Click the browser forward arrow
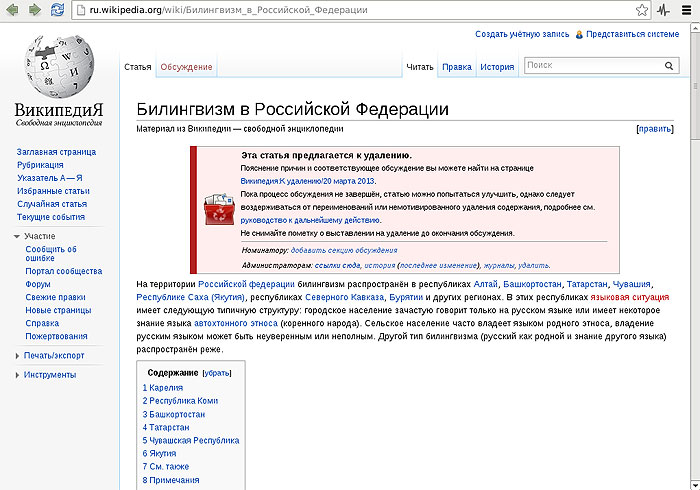Image resolution: width=700 pixels, height=490 pixels. coord(35,10)
